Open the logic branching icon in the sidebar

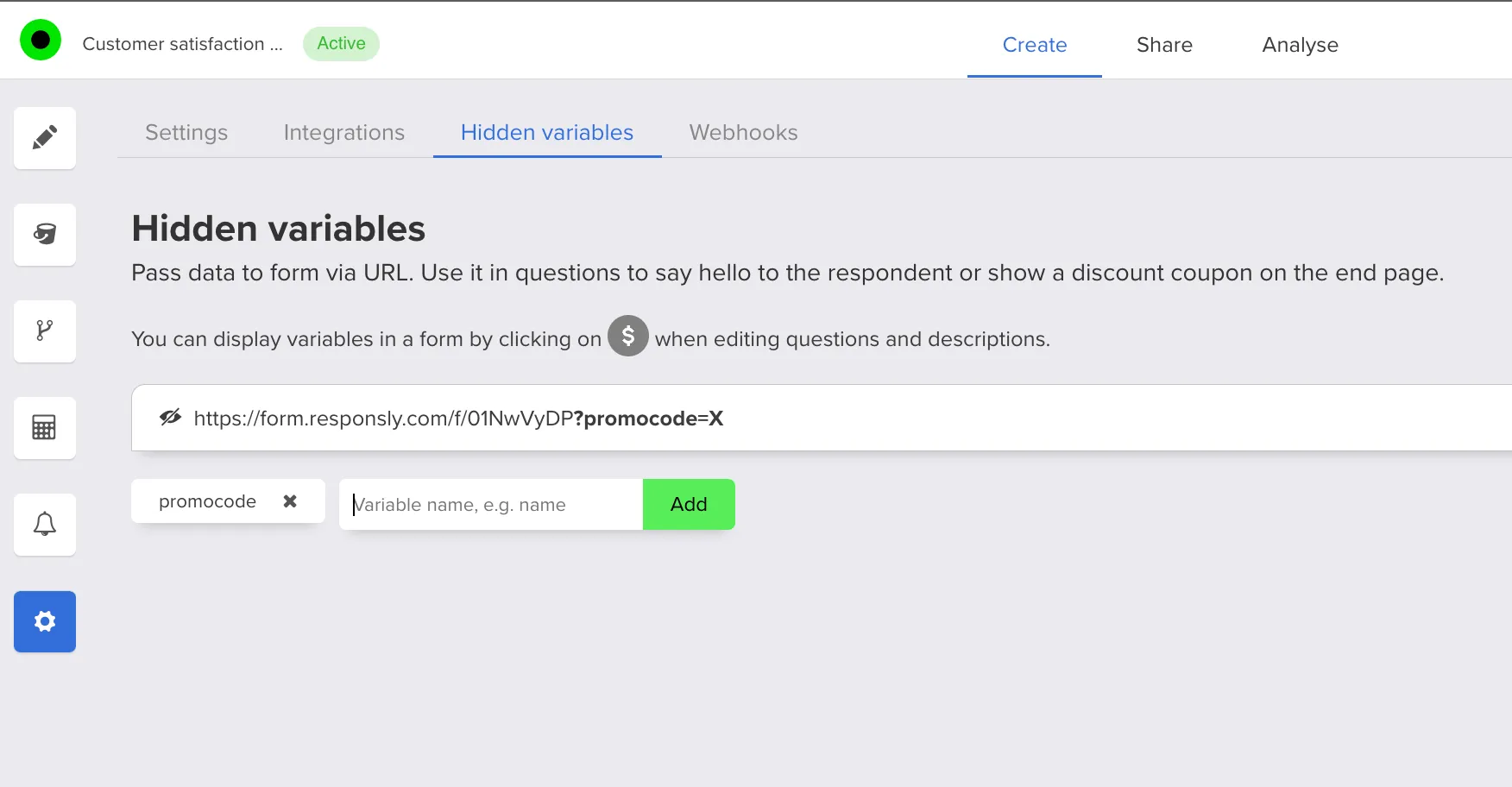point(45,331)
